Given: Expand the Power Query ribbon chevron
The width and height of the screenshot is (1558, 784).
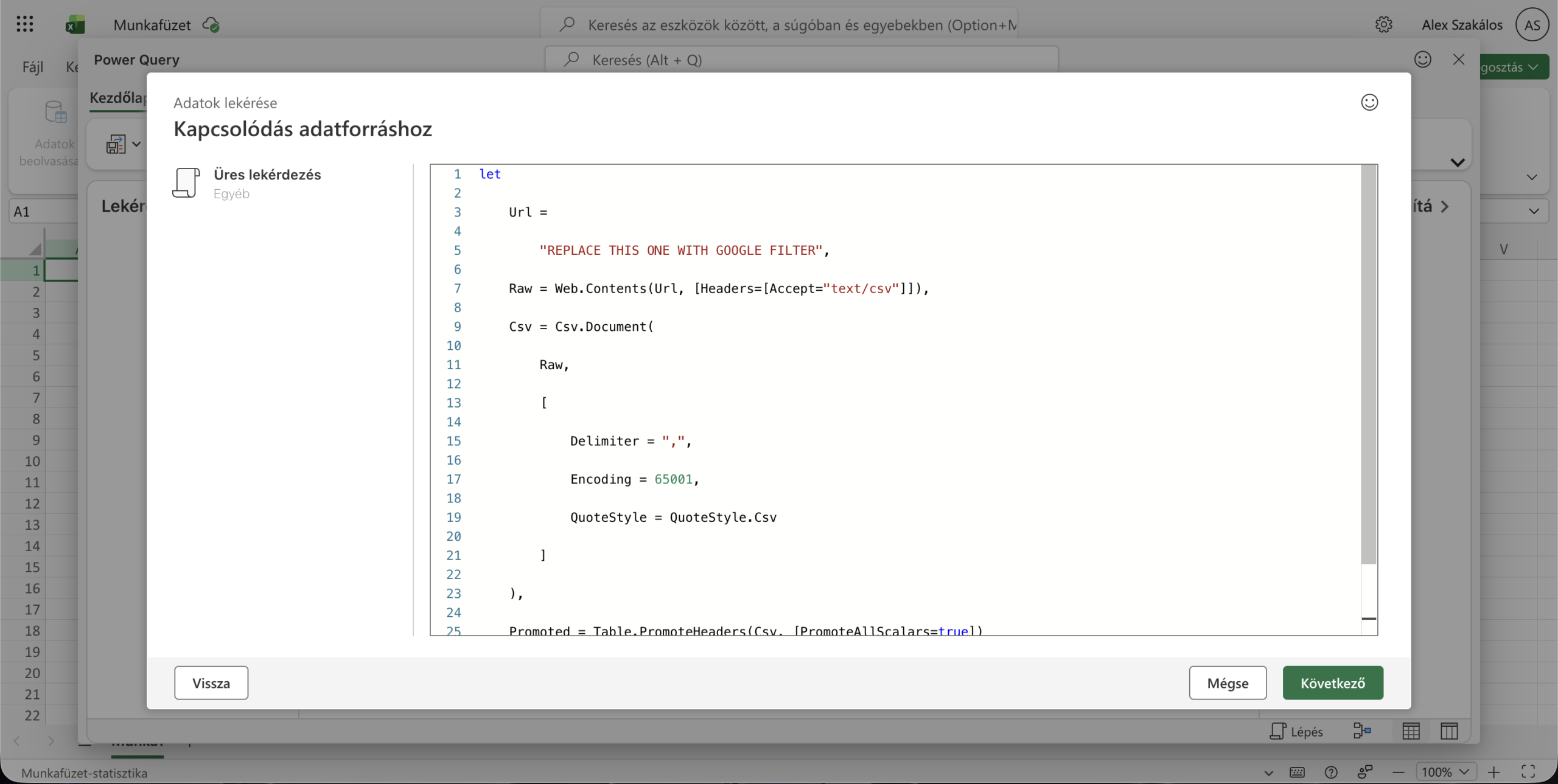Looking at the screenshot, I should [x=1457, y=162].
